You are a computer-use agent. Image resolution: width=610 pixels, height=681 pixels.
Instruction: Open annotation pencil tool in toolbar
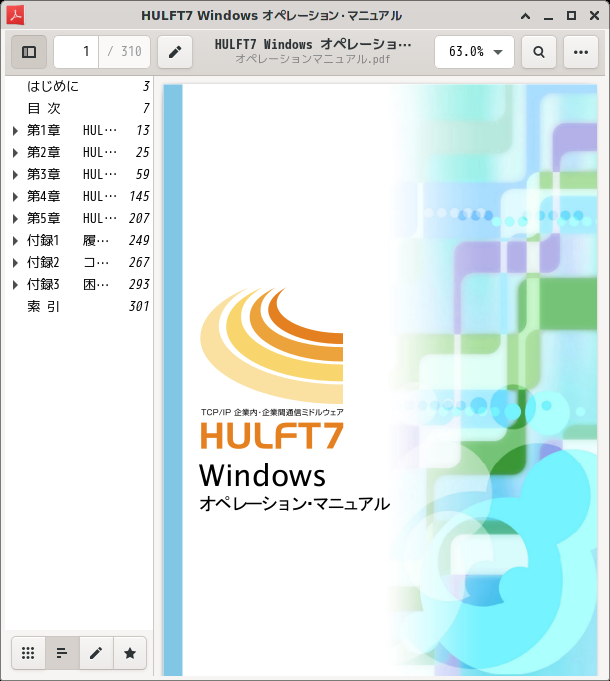point(175,52)
